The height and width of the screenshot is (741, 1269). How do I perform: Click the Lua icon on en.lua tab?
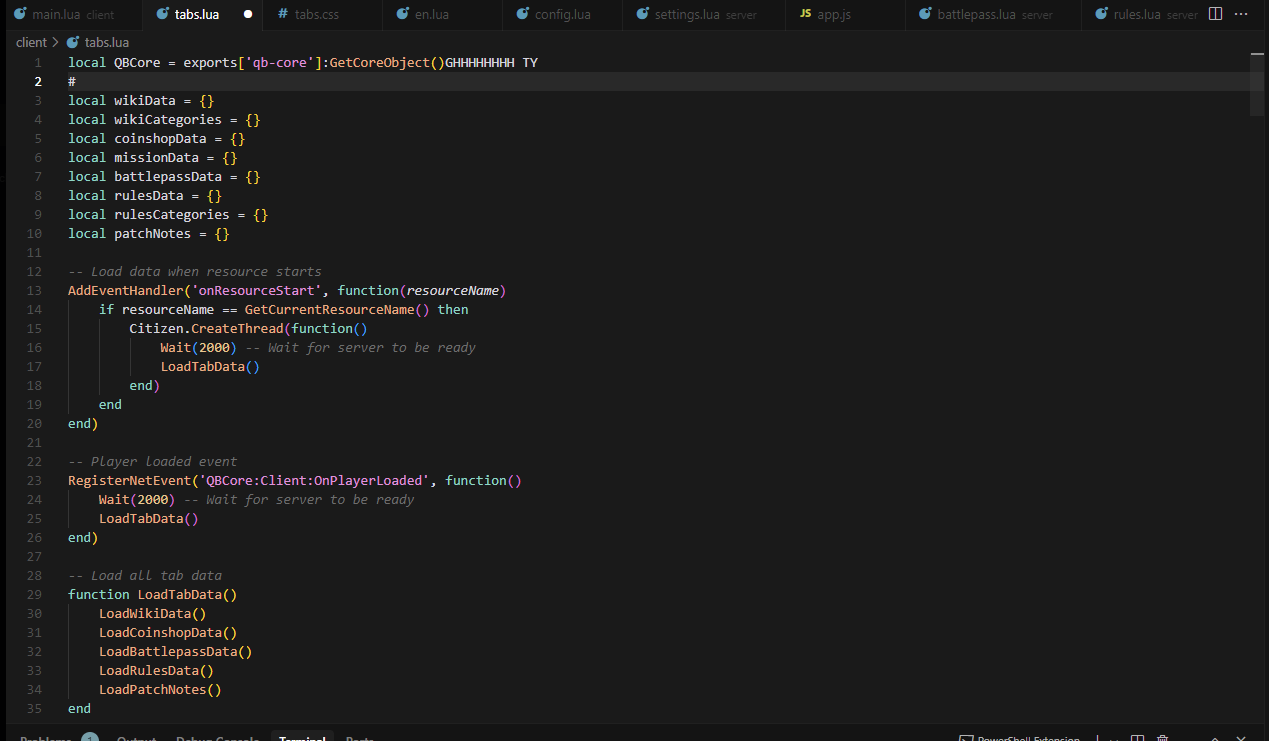pos(403,14)
